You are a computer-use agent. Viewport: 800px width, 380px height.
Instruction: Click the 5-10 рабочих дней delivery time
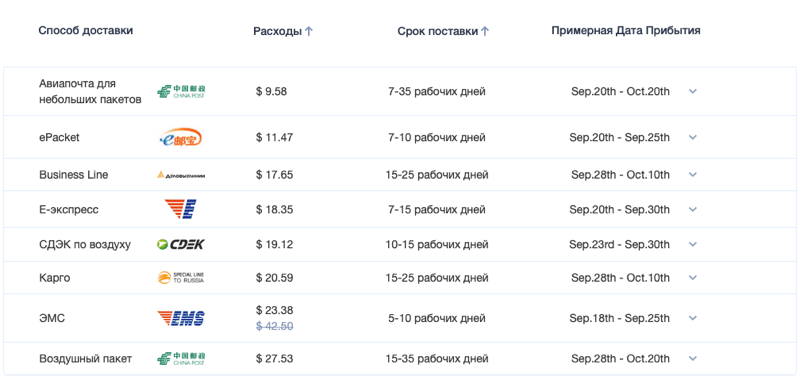tap(437, 318)
